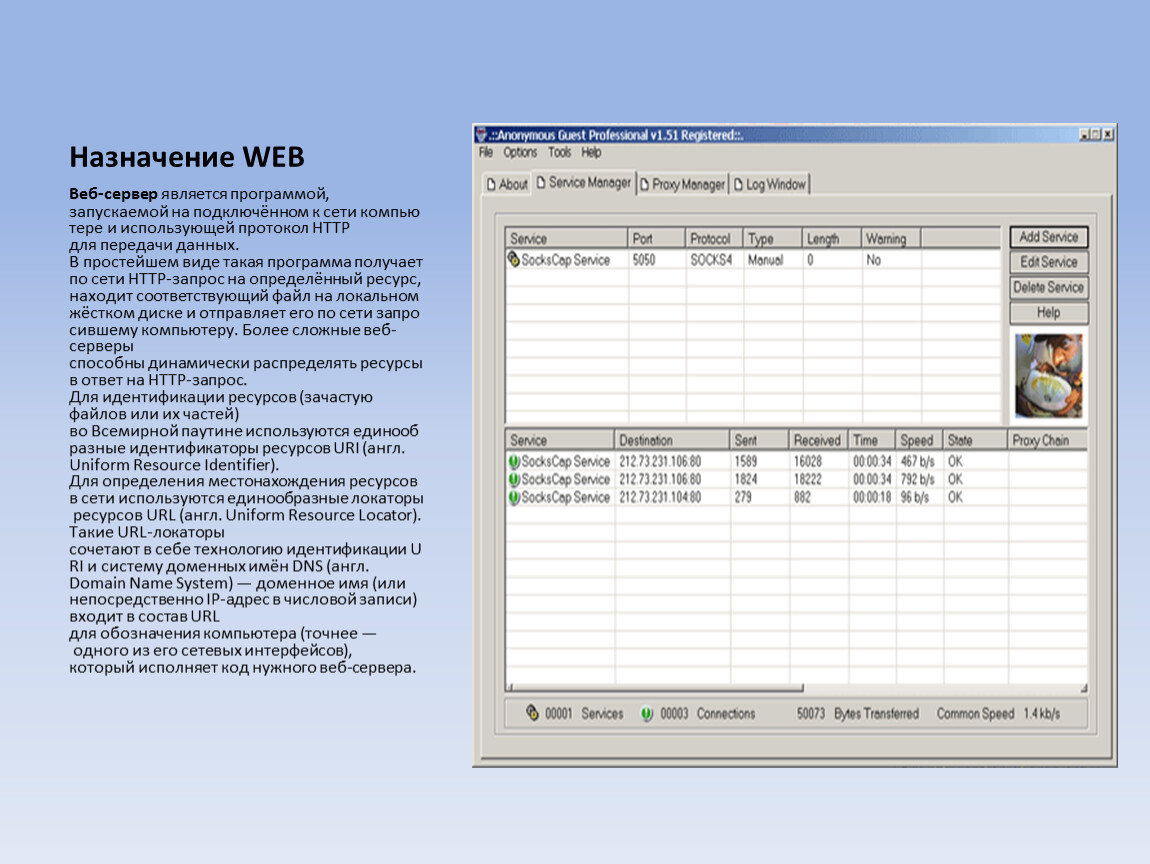Click the speed value 467 b/s
The height and width of the screenshot is (864, 1150).
click(x=918, y=461)
